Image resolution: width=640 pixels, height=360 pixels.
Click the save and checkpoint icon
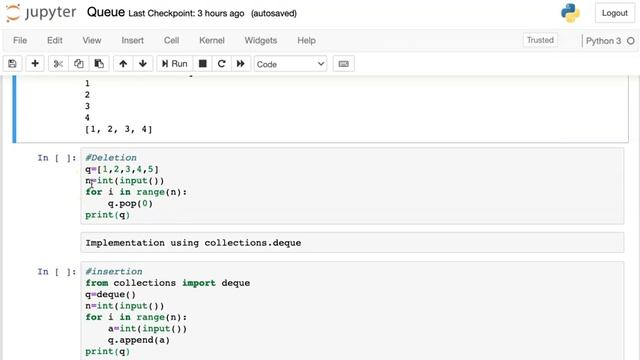(x=12, y=64)
